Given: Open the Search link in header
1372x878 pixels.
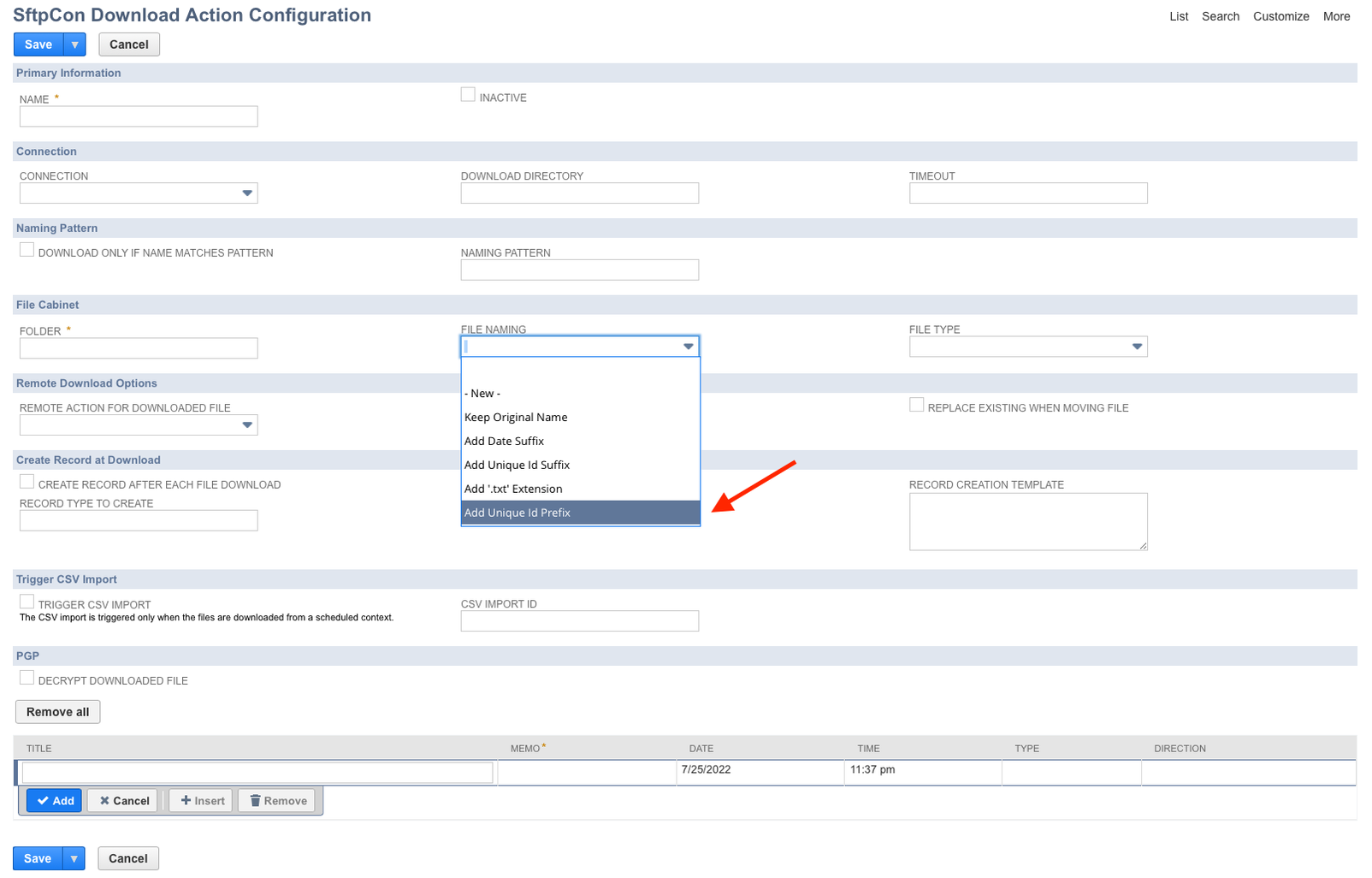Looking at the screenshot, I should pos(1221,16).
